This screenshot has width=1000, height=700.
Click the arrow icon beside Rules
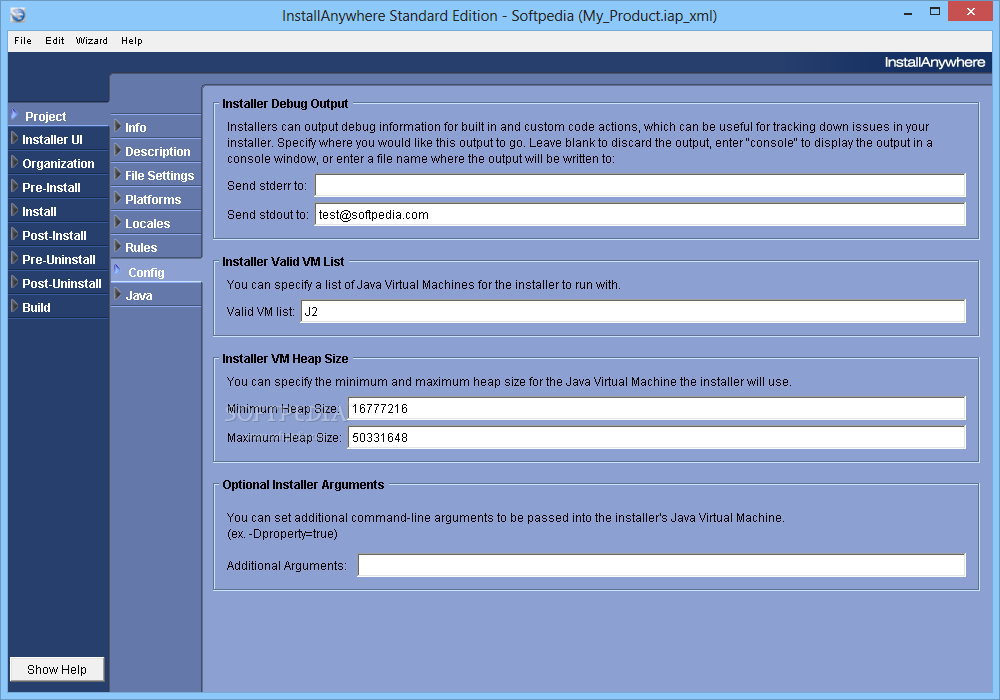click(117, 246)
